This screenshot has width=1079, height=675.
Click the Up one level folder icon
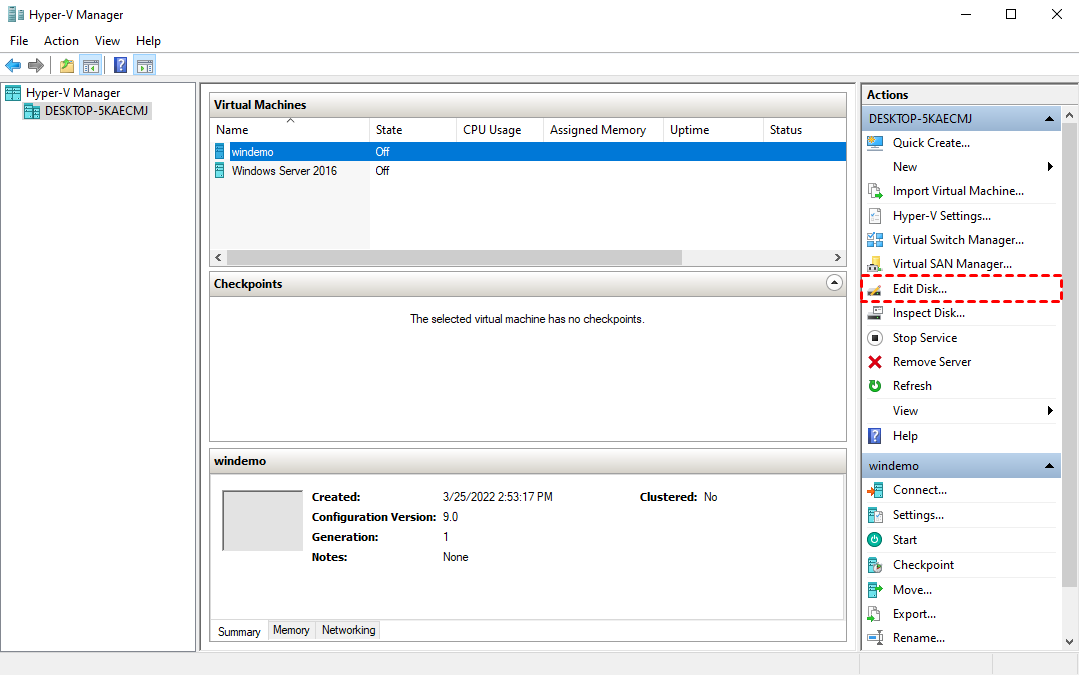67,65
